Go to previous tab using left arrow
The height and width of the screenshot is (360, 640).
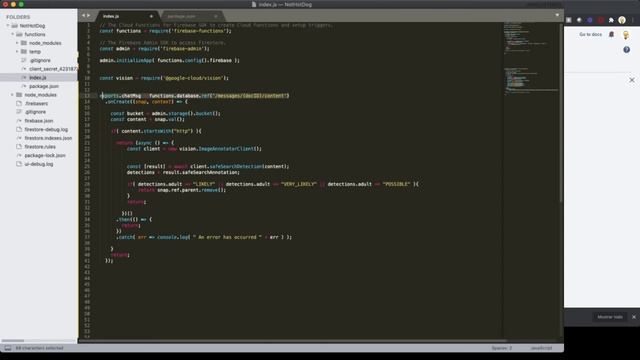pyautogui.click(x=84, y=16)
